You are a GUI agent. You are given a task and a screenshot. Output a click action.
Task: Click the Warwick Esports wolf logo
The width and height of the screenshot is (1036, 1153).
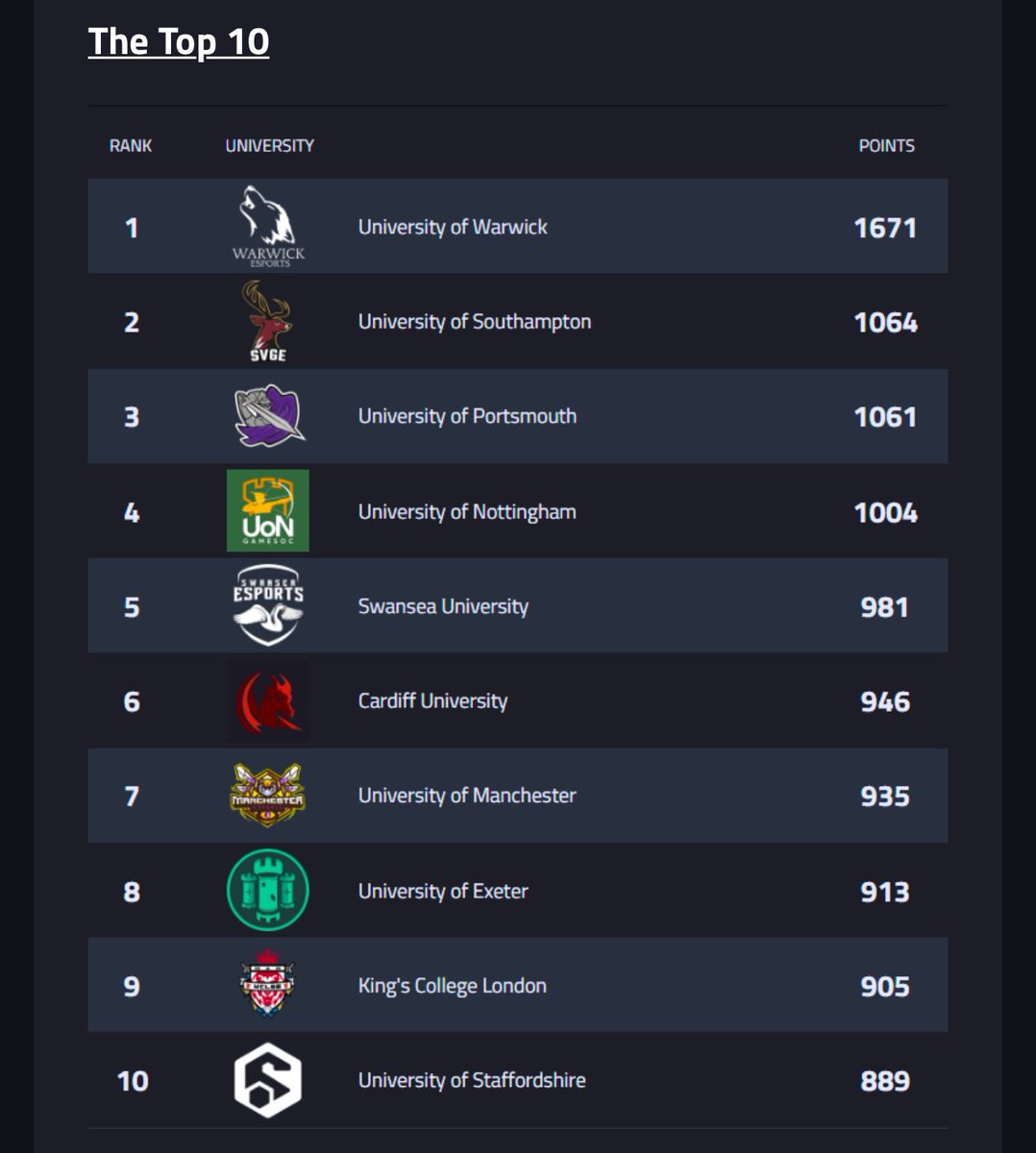pyautogui.click(x=268, y=226)
